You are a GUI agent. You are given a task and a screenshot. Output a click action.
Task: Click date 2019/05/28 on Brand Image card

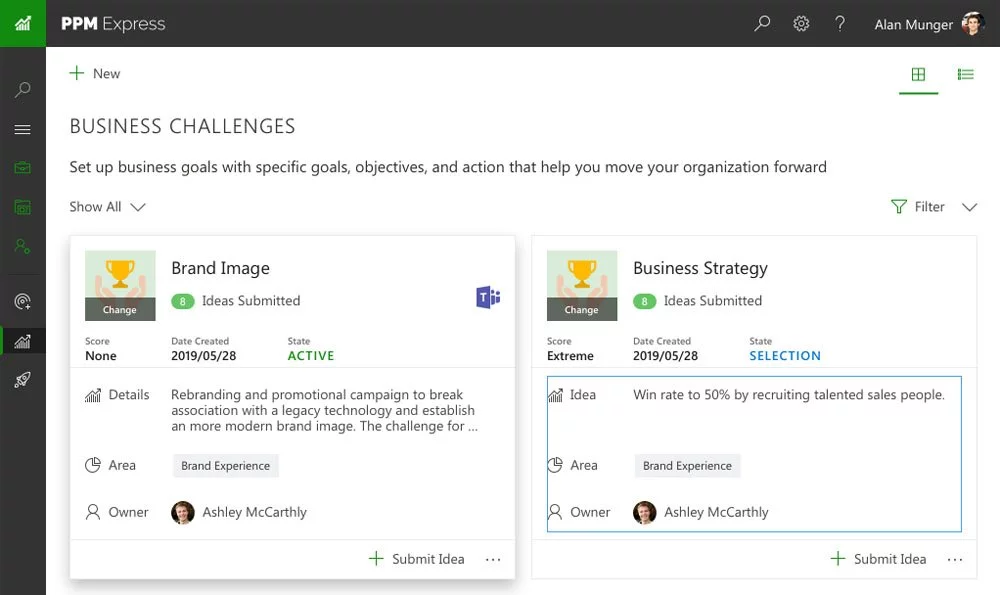click(x=203, y=356)
